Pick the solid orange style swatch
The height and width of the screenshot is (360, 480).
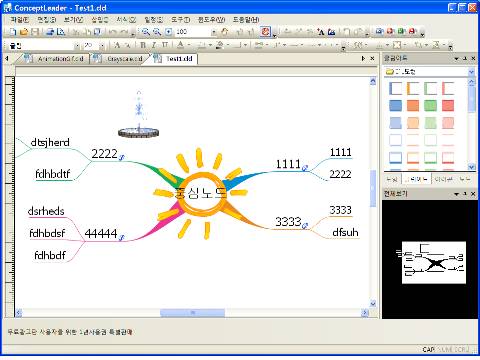pyautogui.click(x=413, y=105)
